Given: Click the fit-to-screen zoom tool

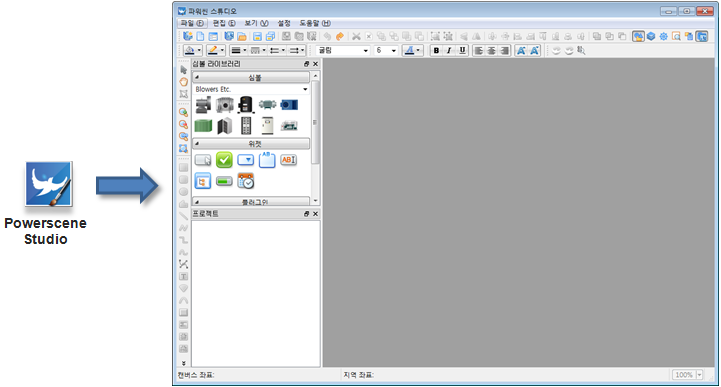Looking at the screenshot, I should click(x=183, y=148).
